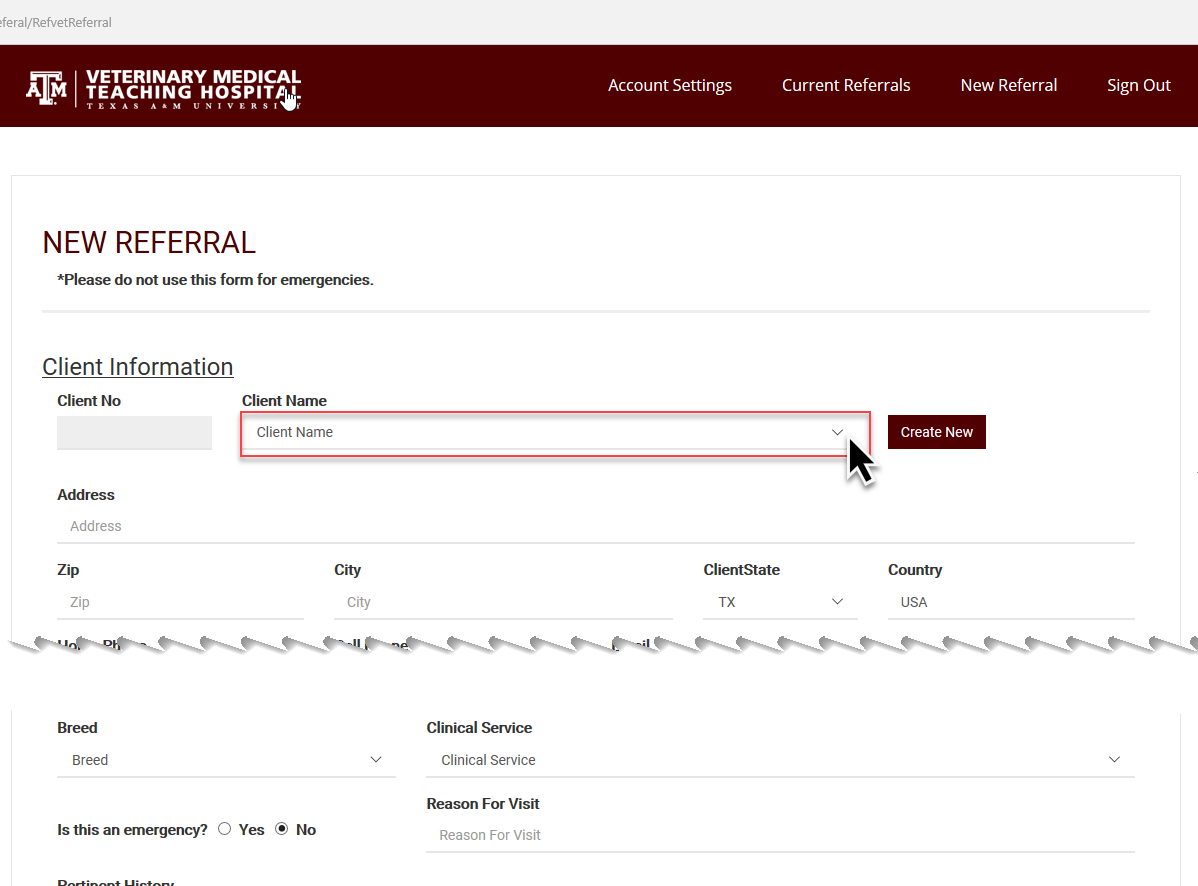Viewport: 1198px width, 886px height.
Task: Click the Texas A&M Veterinary Medical Teaching Hospital logo
Action: (x=164, y=89)
